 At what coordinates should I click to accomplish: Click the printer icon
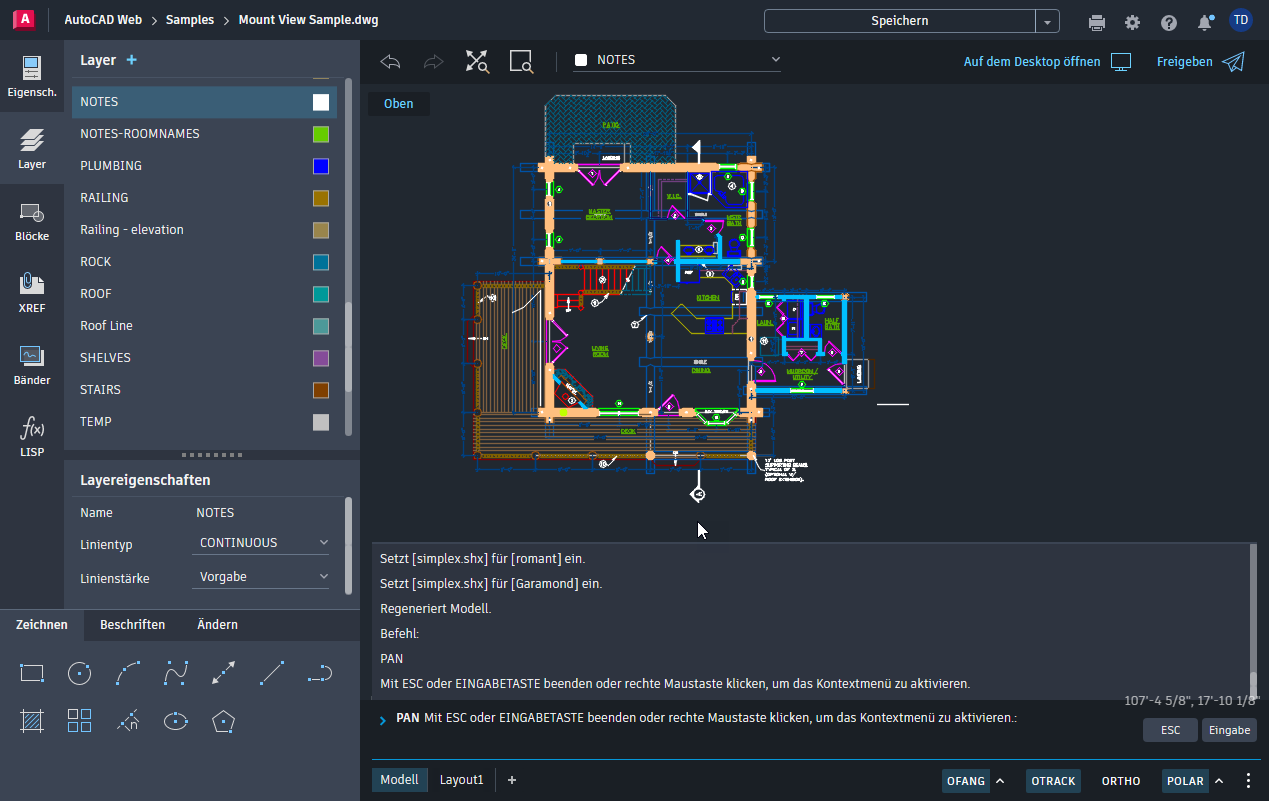[x=1097, y=22]
